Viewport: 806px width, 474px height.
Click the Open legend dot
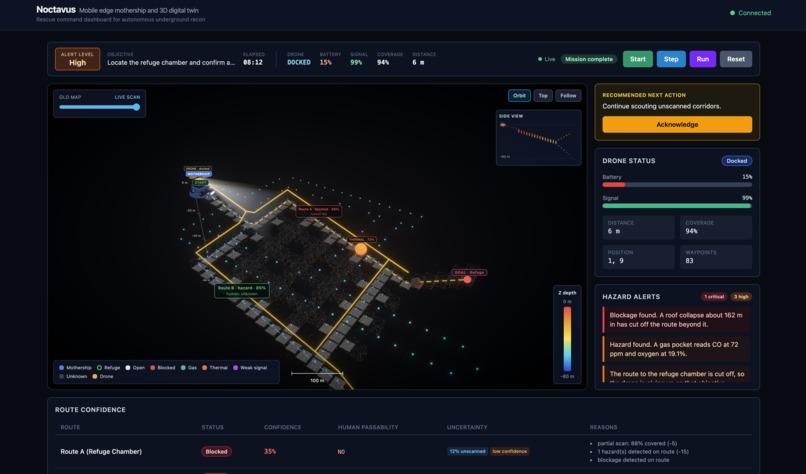point(128,368)
